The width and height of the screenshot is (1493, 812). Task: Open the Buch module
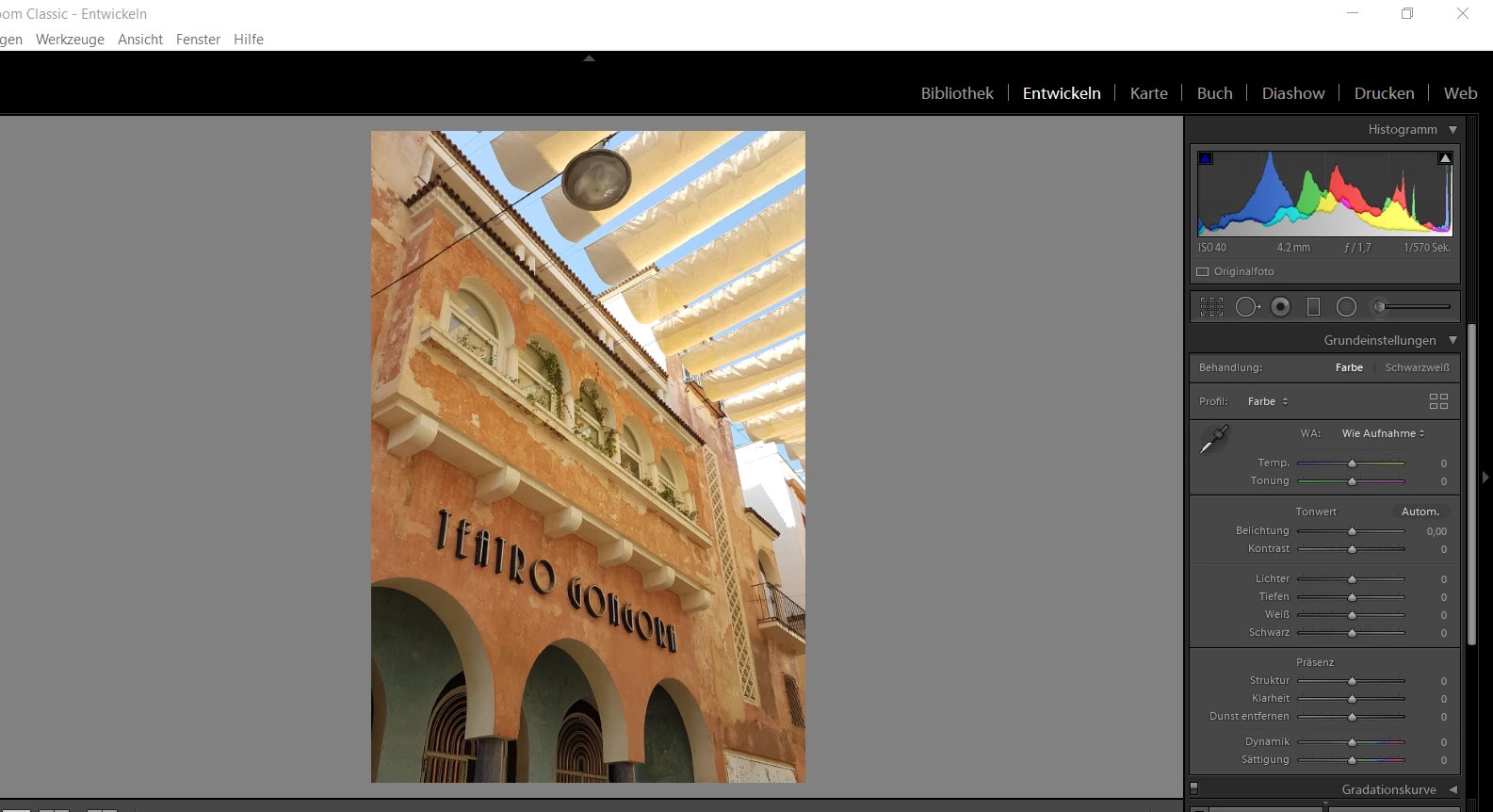point(1215,93)
